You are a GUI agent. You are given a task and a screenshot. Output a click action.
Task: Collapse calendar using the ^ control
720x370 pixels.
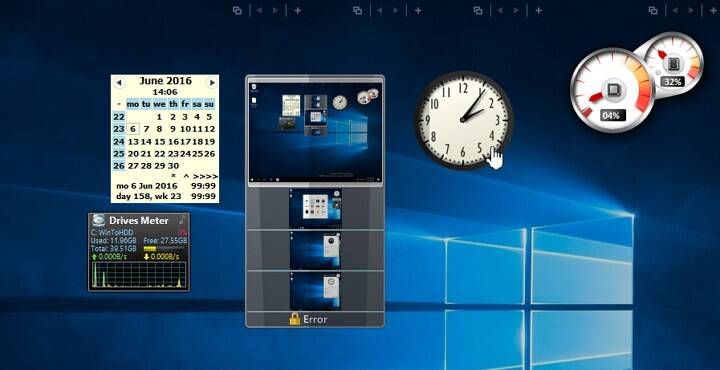(x=186, y=176)
